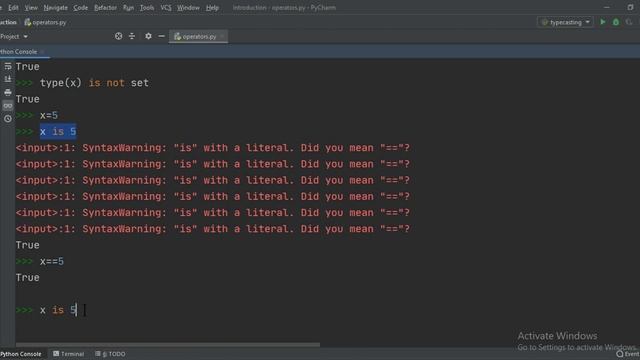Toggle show variables glasses icon
The width and height of the screenshot is (640, 360).
(8, 106)
